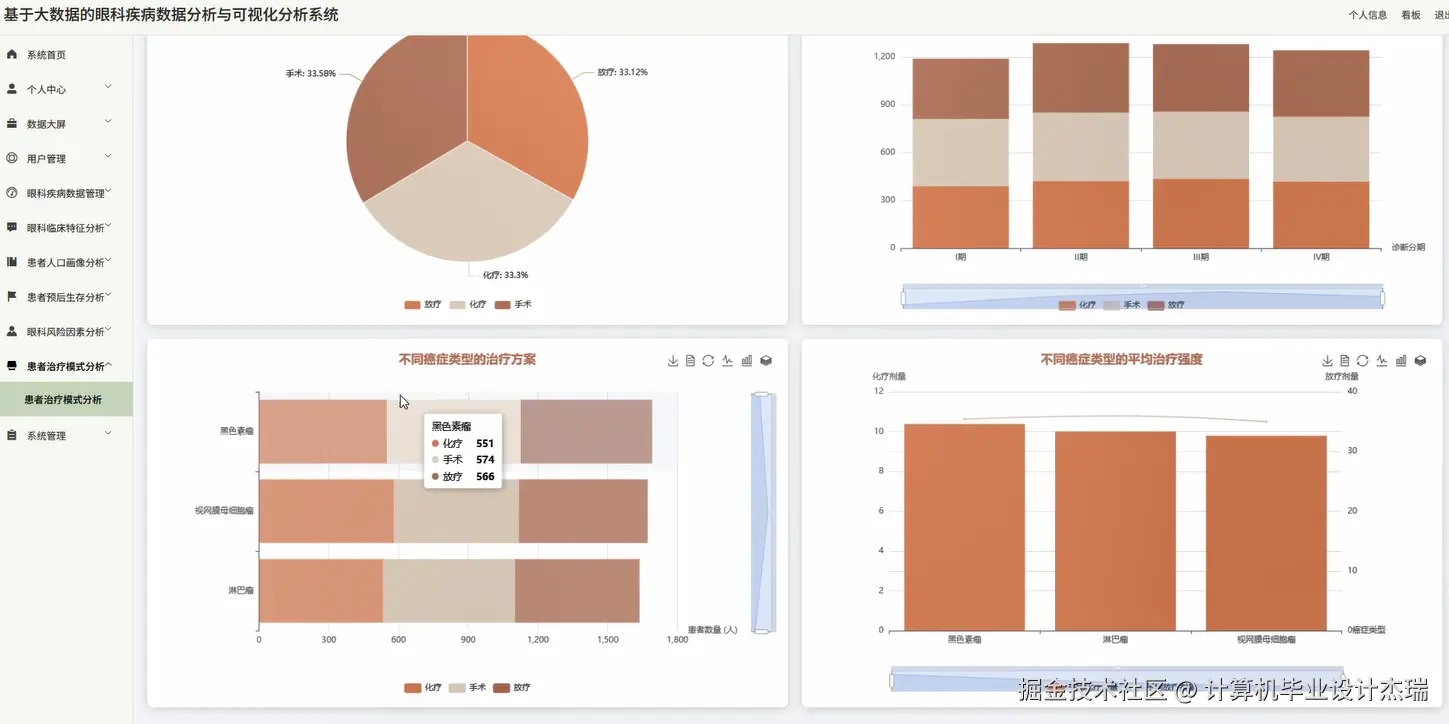1449x724 pixels.
Task: Toggle 化疗 legend under 诊断分期 stacked chart
Action: [x=1077, y=305]
